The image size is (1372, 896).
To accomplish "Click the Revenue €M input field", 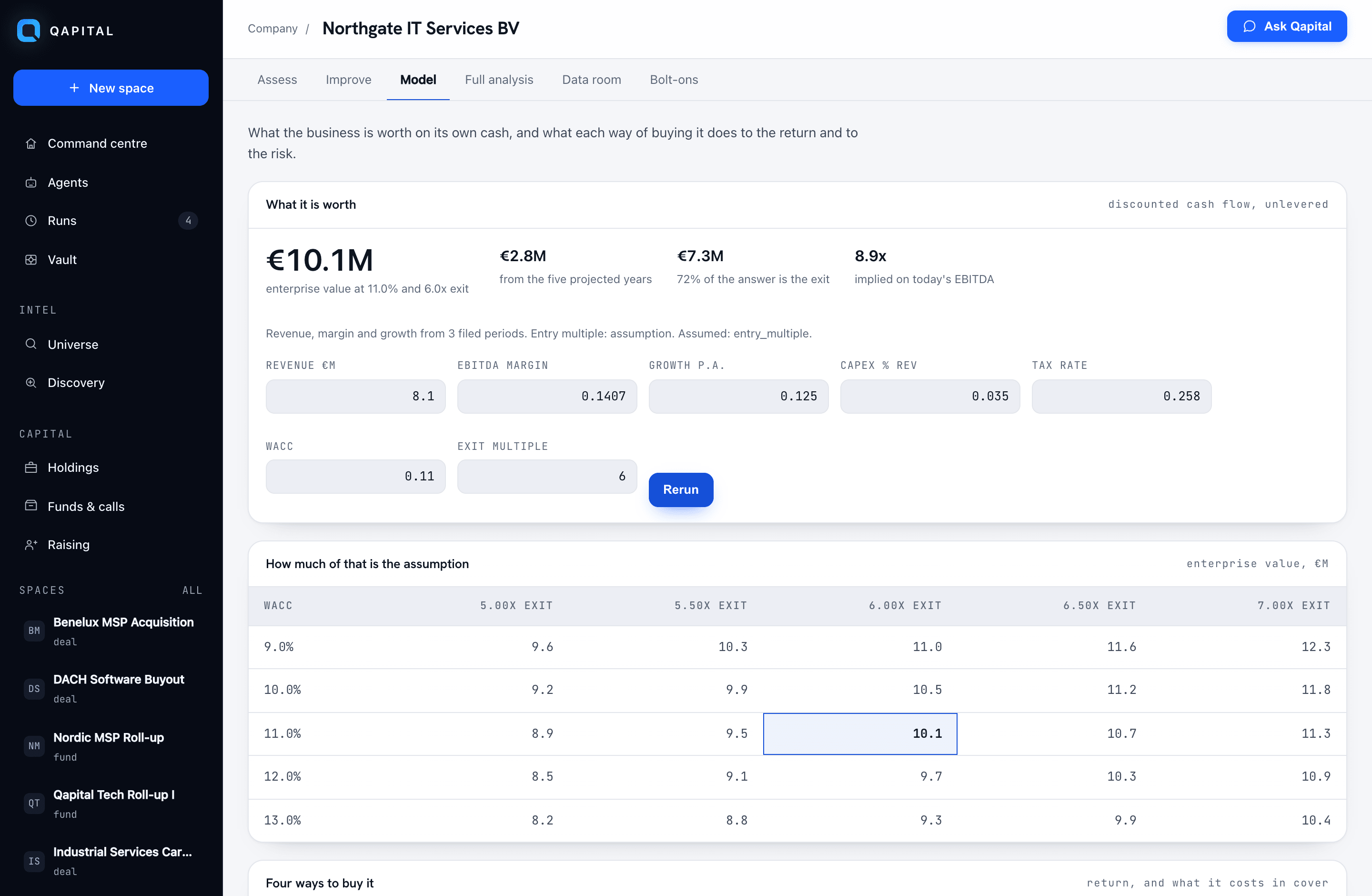I will pyautogui.click(x=356, y=396).
